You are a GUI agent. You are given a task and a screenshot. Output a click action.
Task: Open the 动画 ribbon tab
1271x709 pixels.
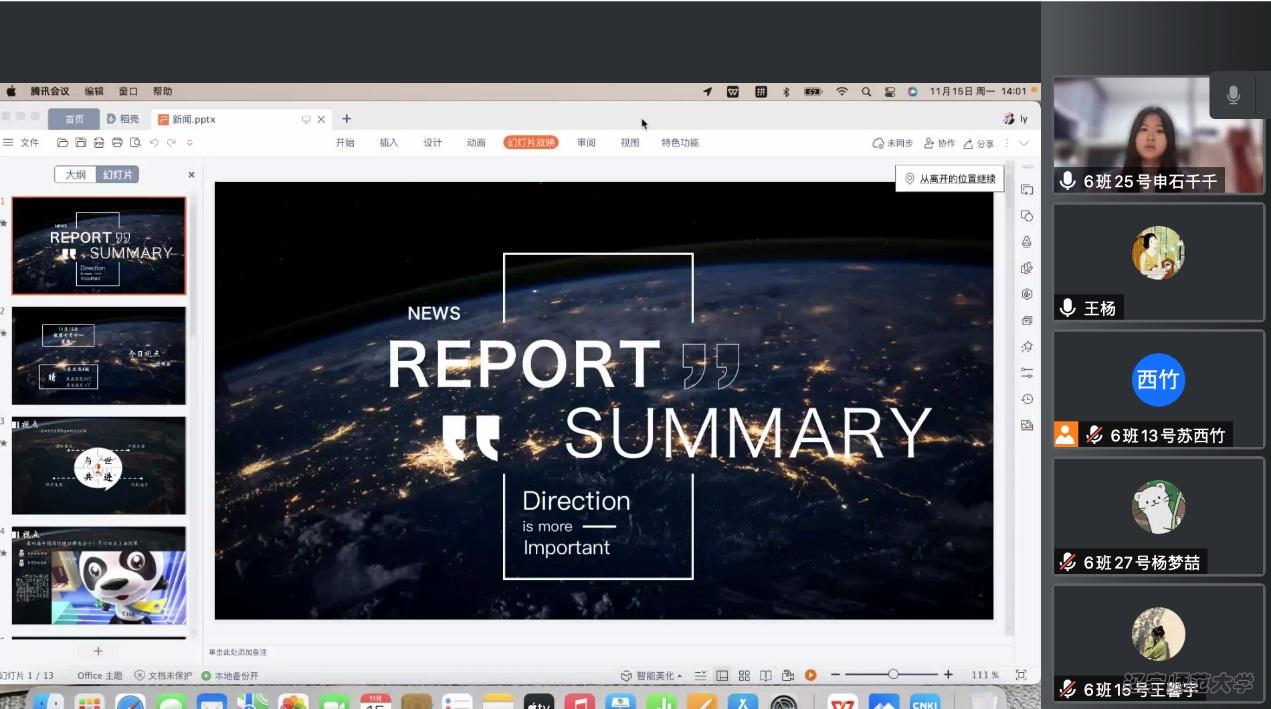click(476, 143)
